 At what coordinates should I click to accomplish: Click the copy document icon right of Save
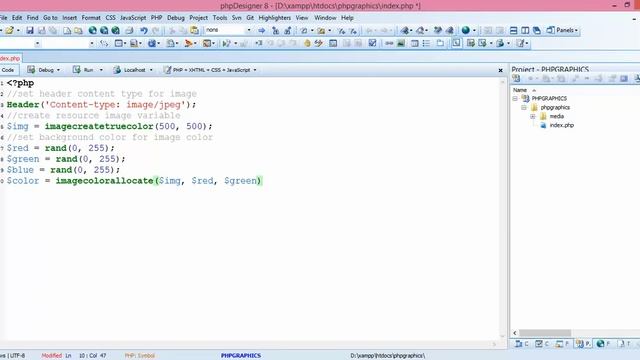coord(53,30)
